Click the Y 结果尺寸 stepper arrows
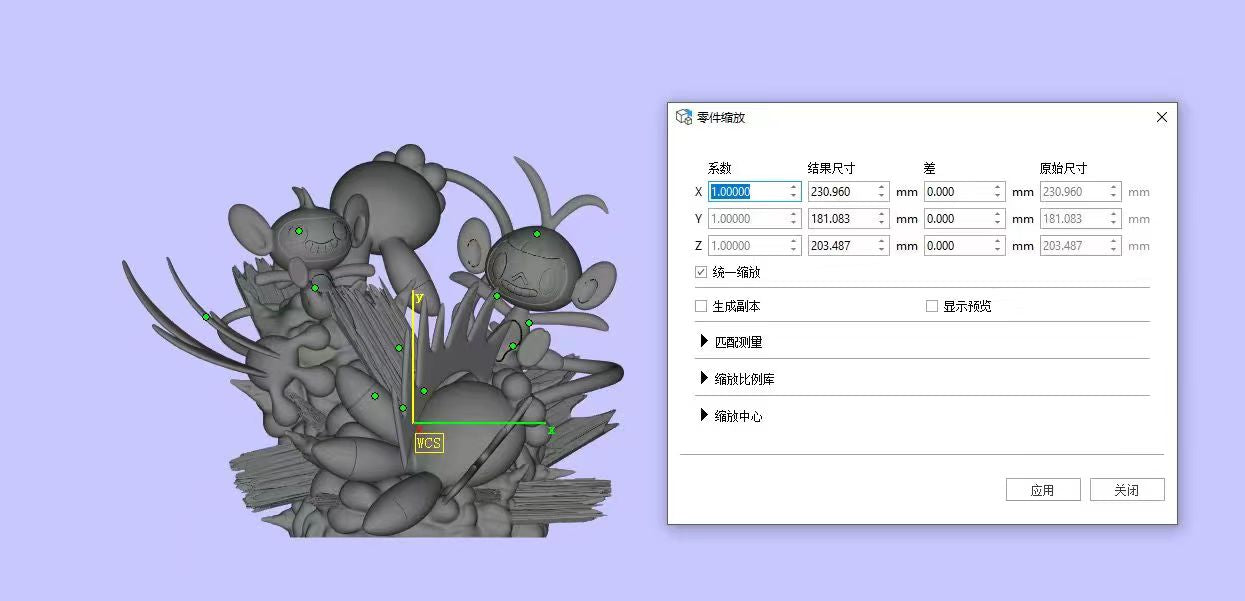 coord(882,218)
